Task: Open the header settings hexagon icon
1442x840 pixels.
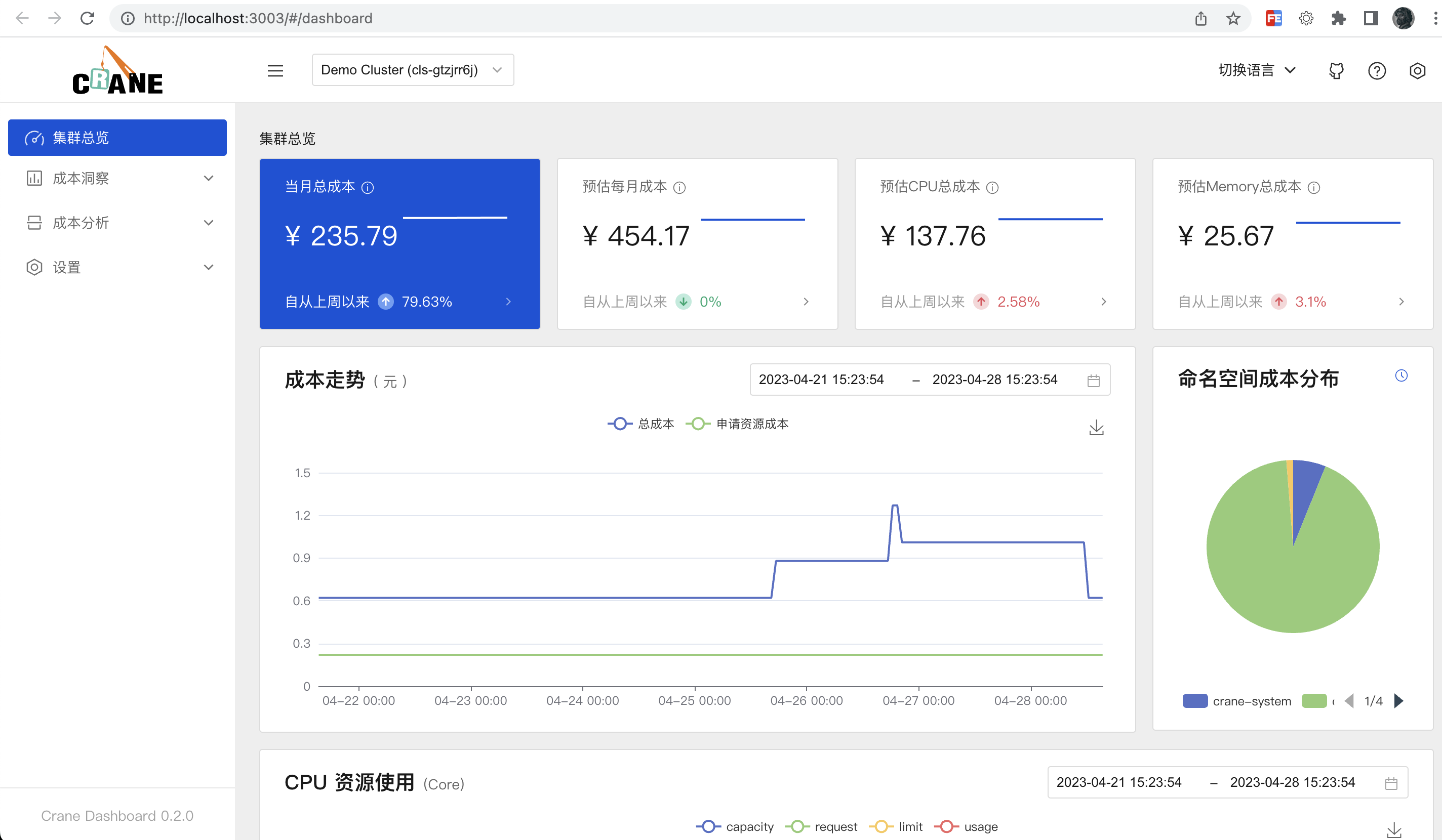Action: point(1417,70)
